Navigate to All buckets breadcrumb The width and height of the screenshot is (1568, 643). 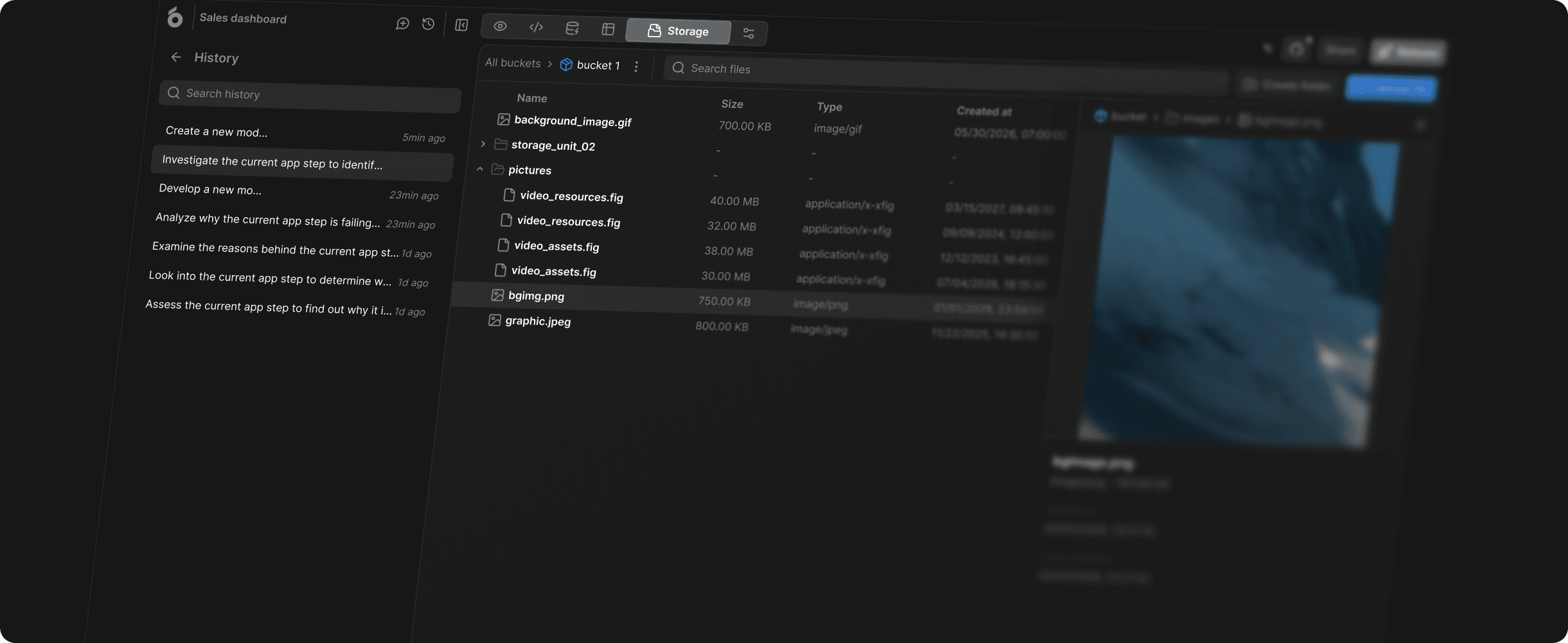click(513, 63)
